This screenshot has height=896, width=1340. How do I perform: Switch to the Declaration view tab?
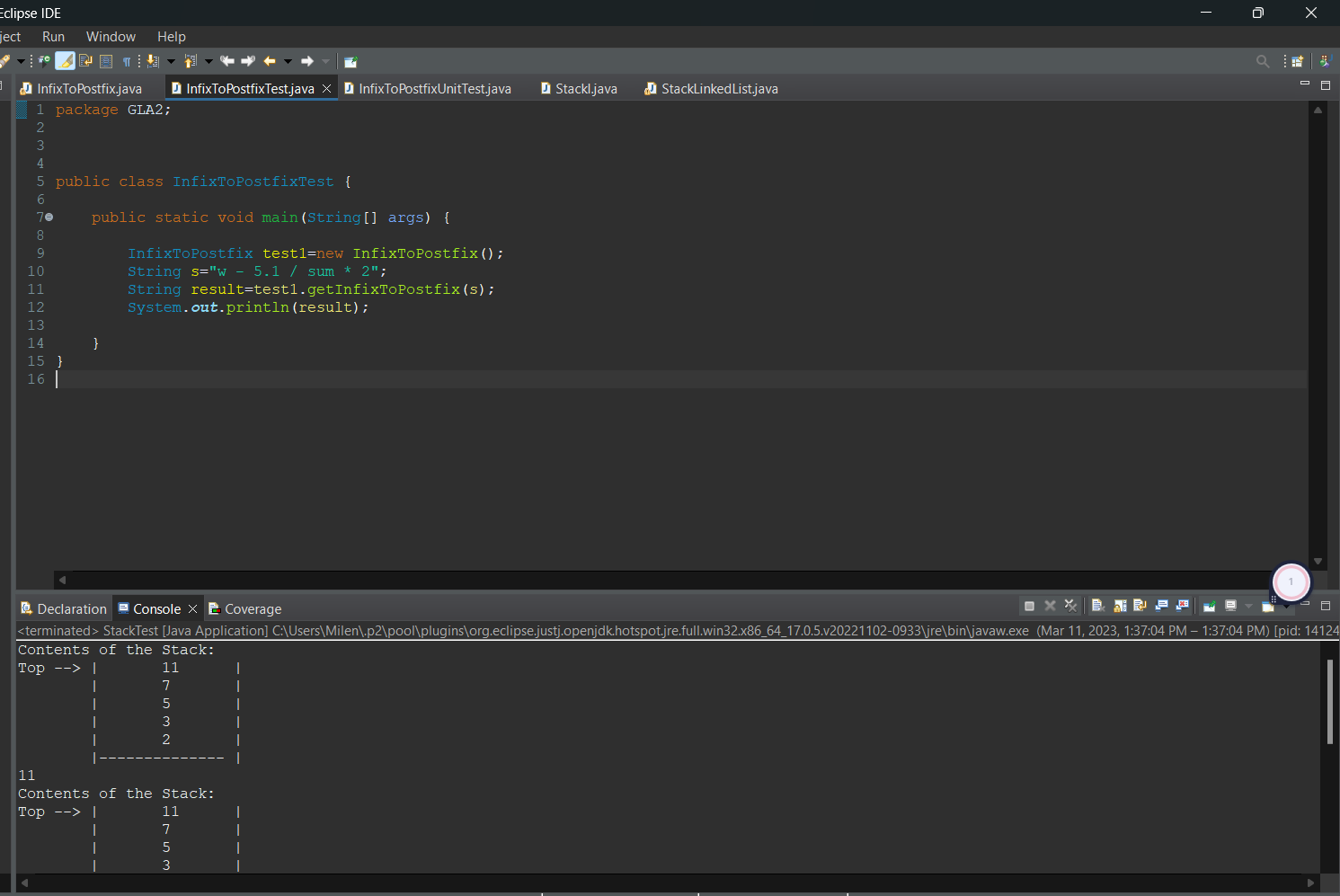(x=64, y=608)
